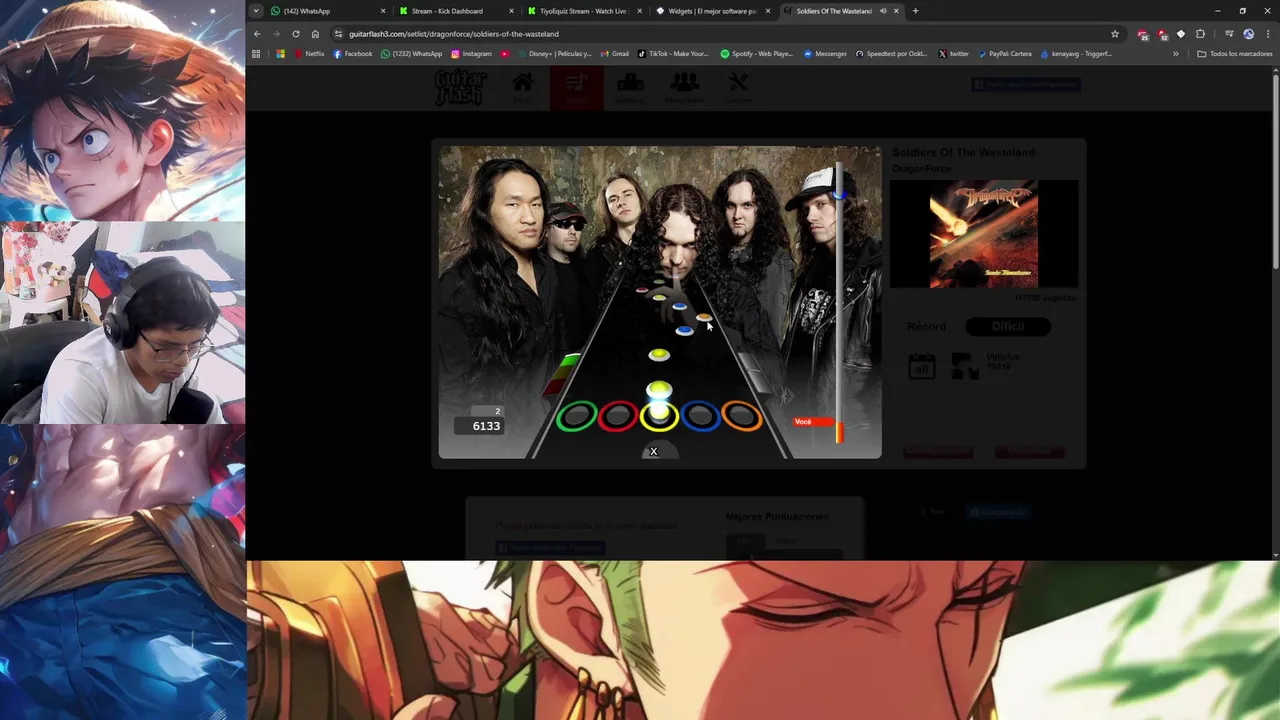Viewport: 1280px width, 720px height.
Task: Open the kenayavg Triggerf bookmark
Action: click(x=1076, y=54)
